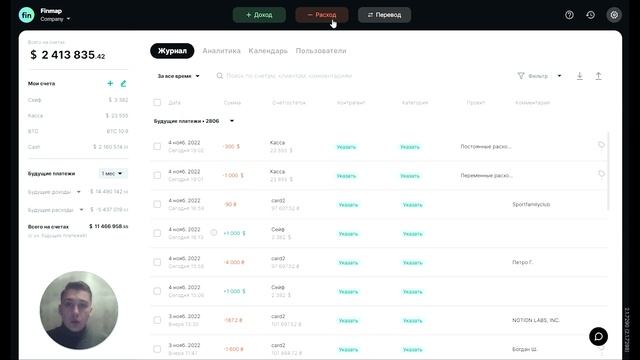The image size is (640, 360).
Task: Check the NOTION LABS, INC. row checkbox
Action: pos(157,320)
